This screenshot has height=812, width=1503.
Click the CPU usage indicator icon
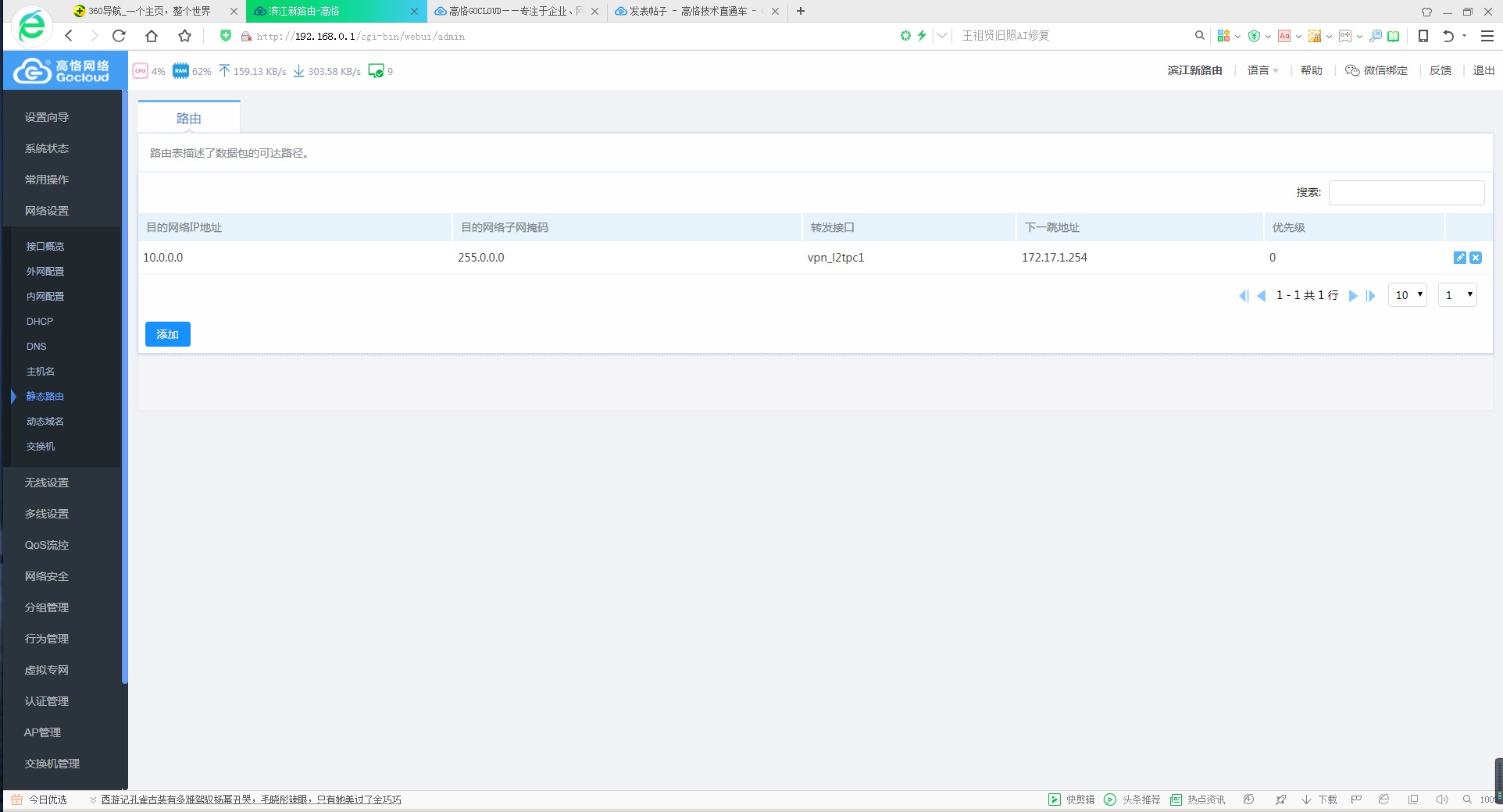(x=140, y=71)
